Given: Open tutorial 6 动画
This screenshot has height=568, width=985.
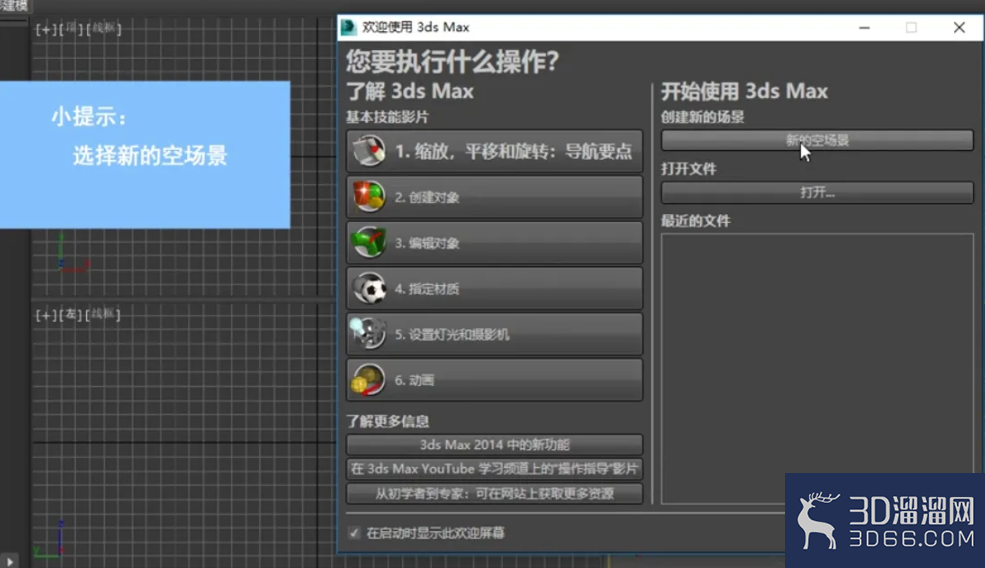Looking at the screenshot, I should [494, 380].
